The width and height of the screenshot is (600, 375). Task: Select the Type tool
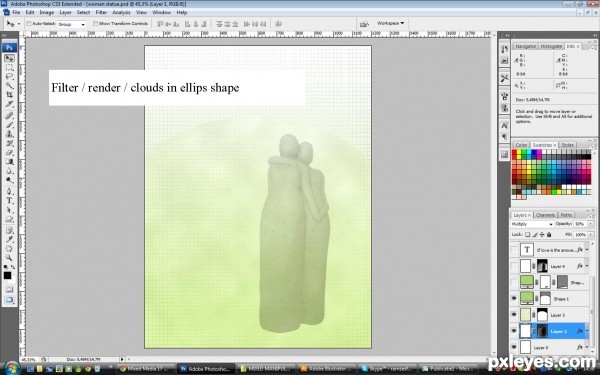coord(10,201)
